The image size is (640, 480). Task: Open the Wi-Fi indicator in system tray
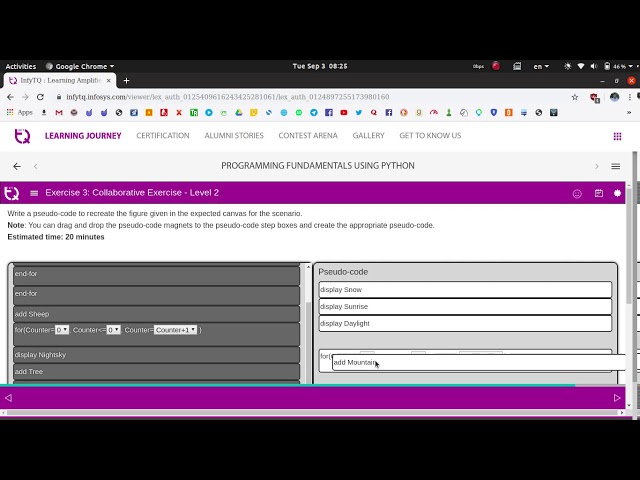point(581,66)
